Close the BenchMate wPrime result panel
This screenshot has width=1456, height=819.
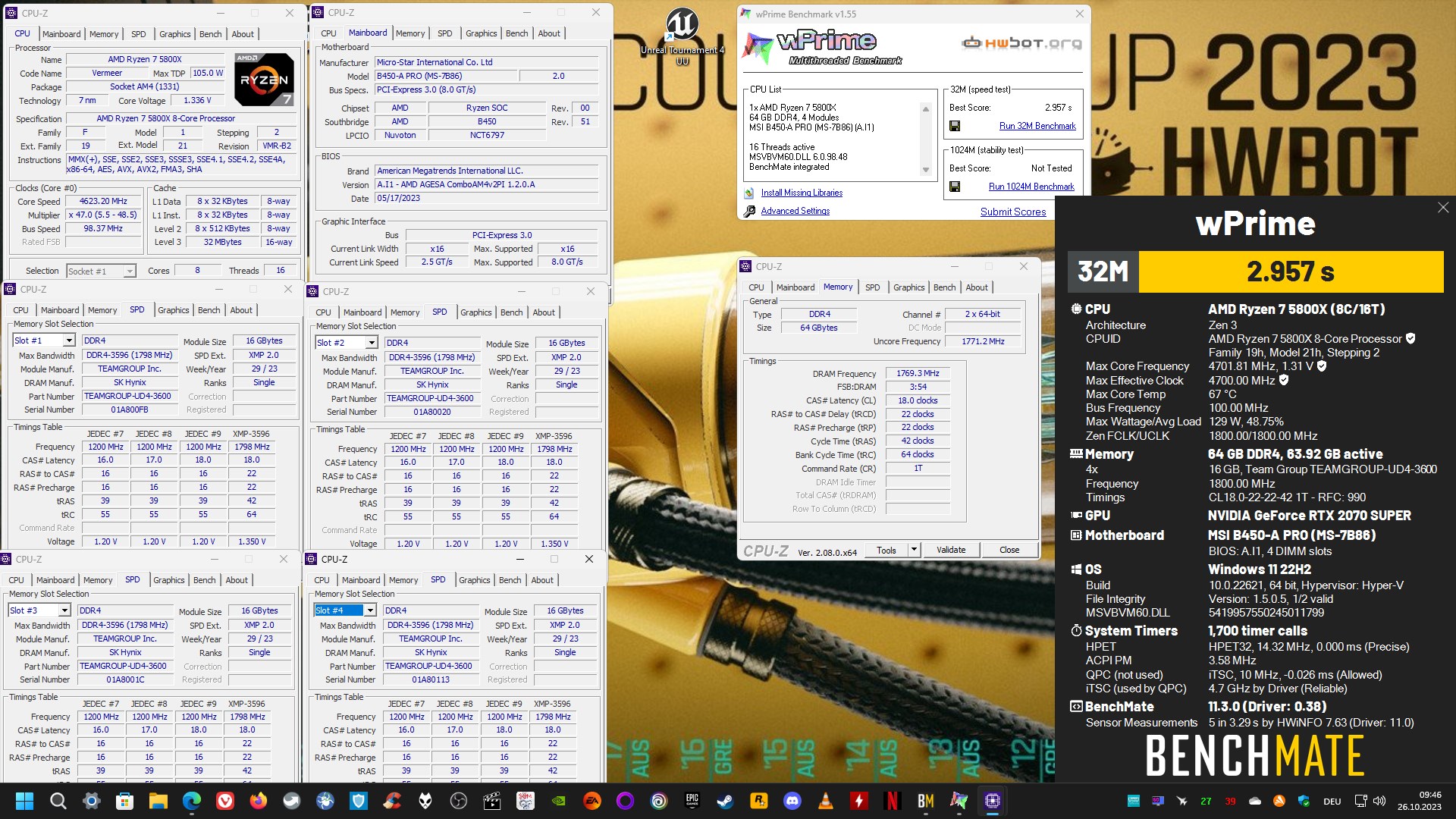pos(1442,208)
